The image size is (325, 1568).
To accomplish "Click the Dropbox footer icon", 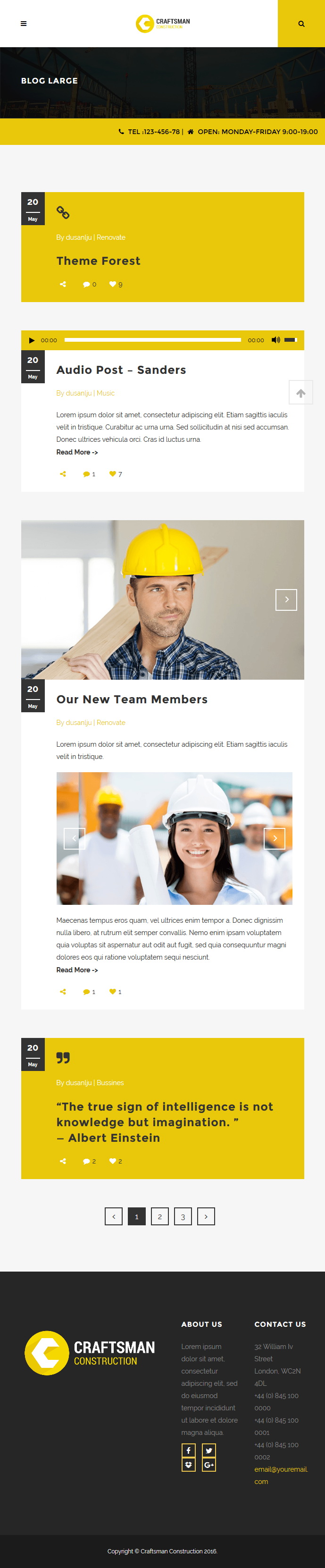I will coord(189,1465).
